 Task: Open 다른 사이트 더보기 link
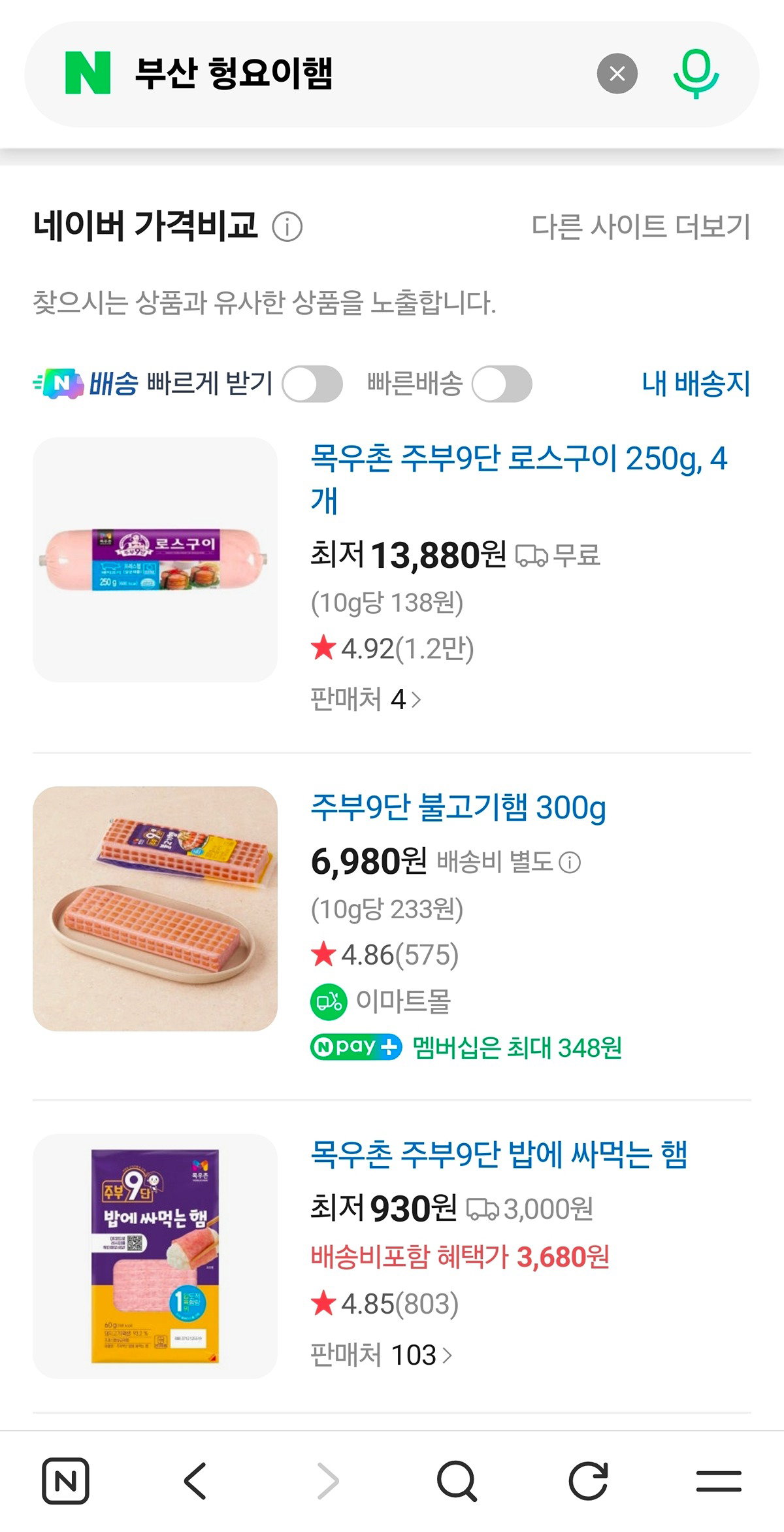[641, 227]
